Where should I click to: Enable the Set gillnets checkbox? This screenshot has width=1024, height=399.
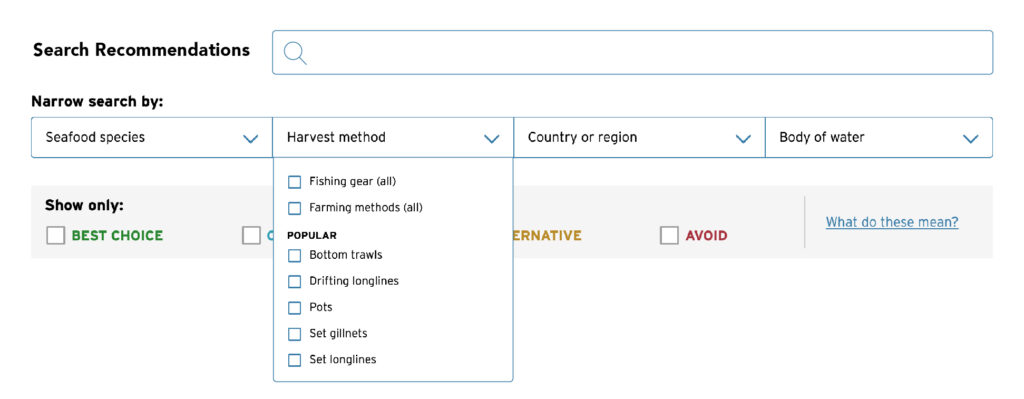pos(295,334)
